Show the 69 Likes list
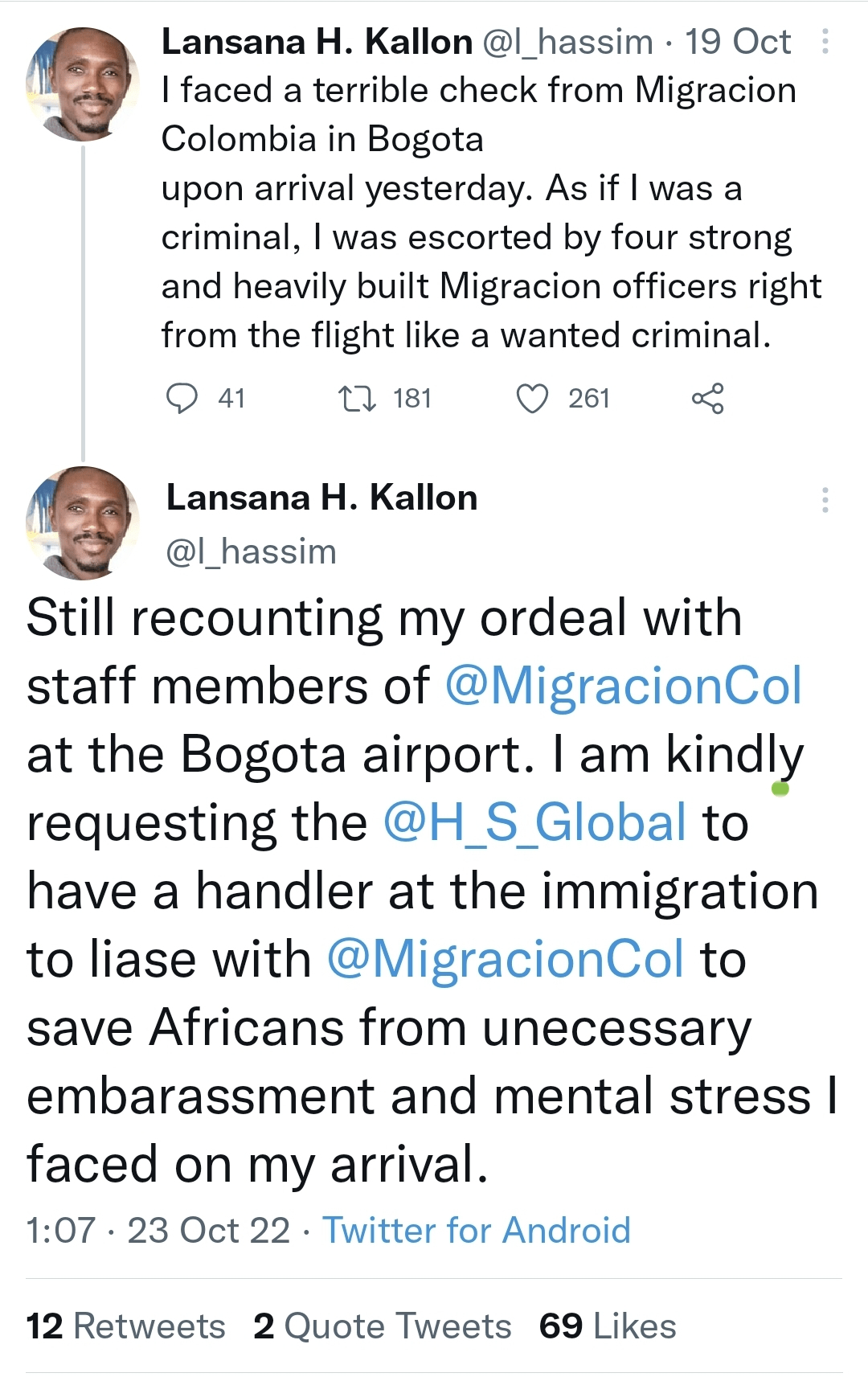The height and width of the screenshot is (1377, 868). (608, 1326)
